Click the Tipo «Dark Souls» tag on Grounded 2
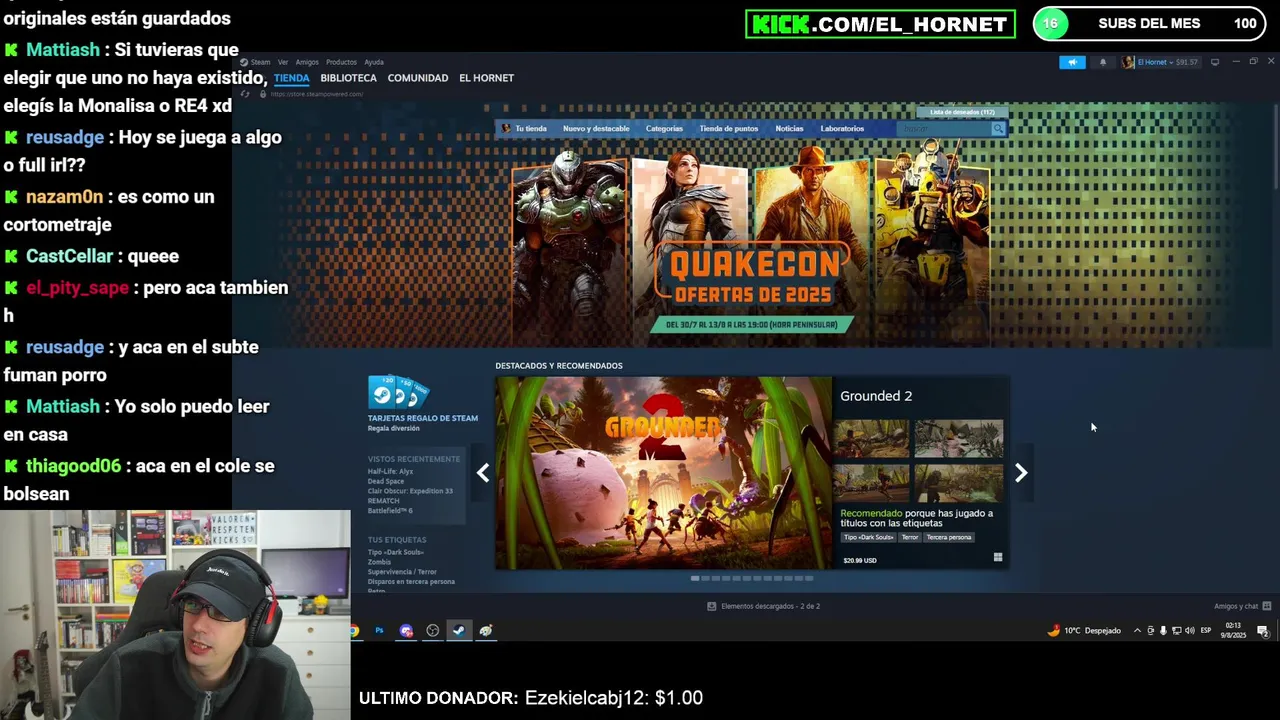The image size is (1280, 720). click(868, 537)
